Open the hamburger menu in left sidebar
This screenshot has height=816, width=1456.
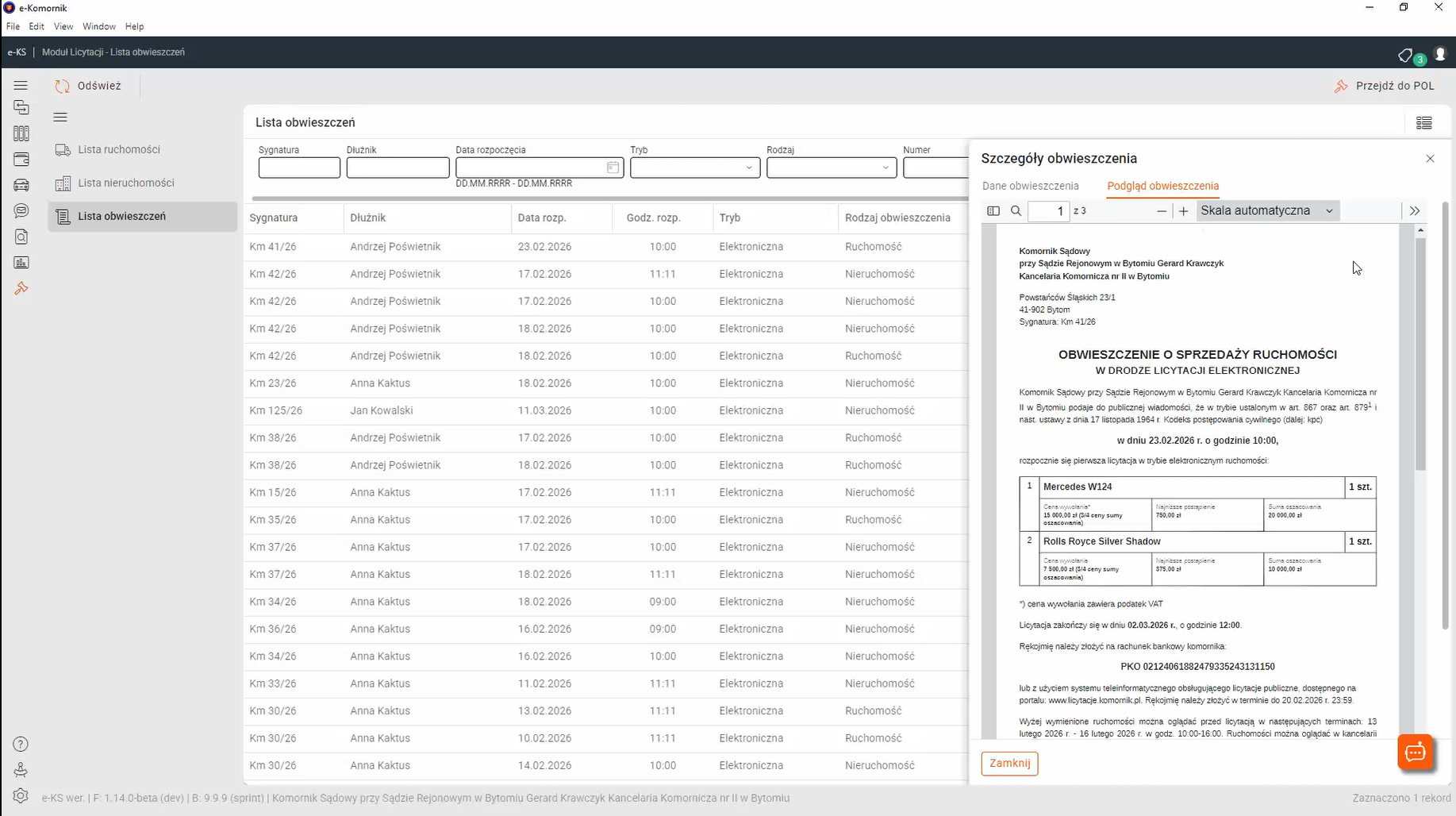[21, 85]
